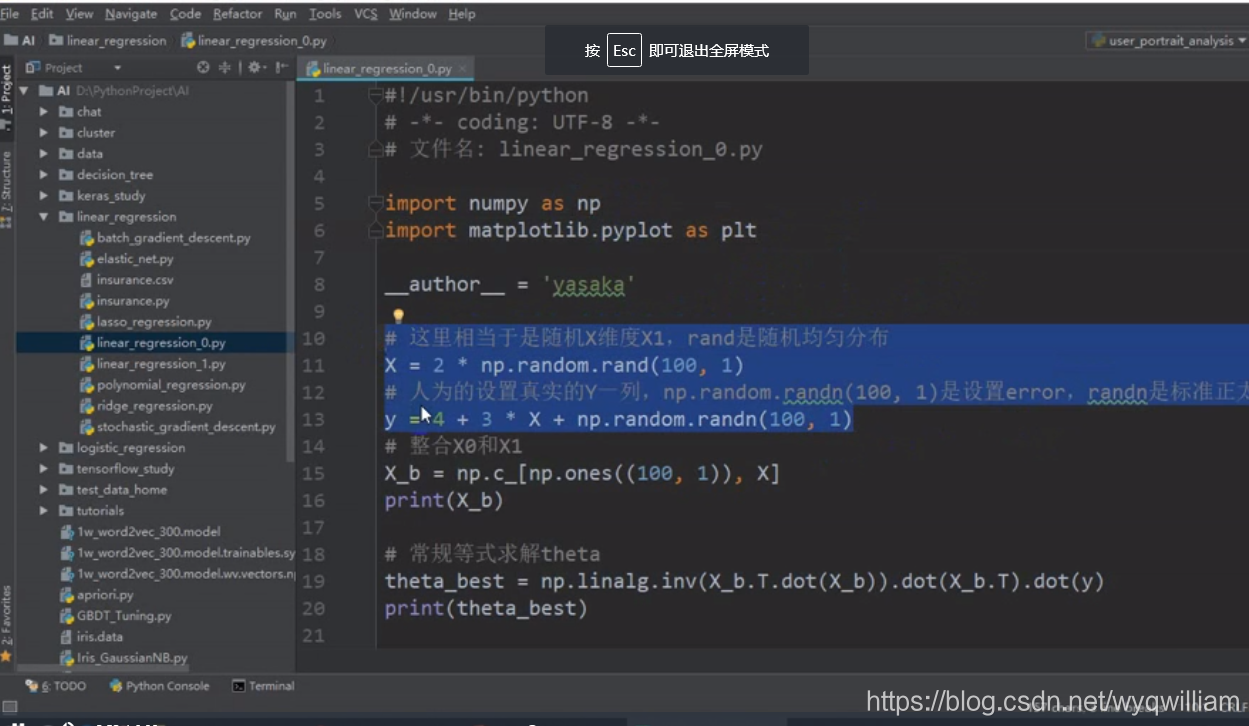Expand the logistic_regression folder
Viewport: 1249px width, 726px height.
tap(43, 447)
